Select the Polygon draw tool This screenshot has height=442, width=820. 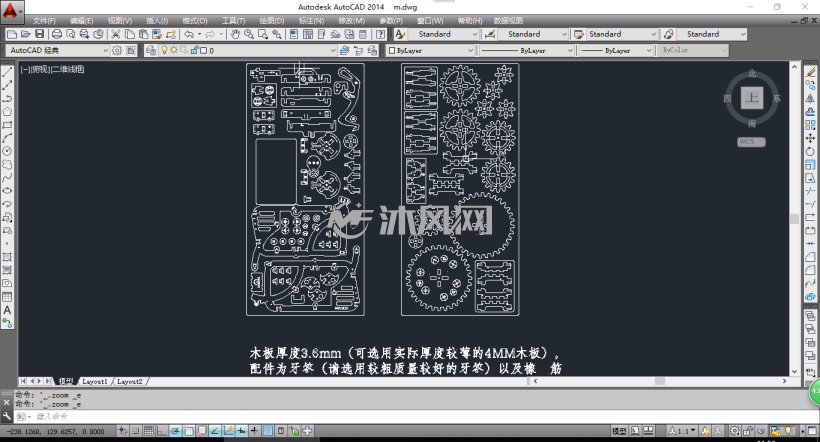(7, 111)
